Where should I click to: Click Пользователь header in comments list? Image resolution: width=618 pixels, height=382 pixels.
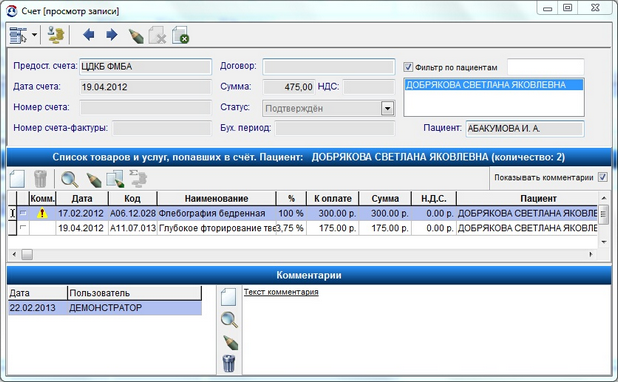(134, 293)
